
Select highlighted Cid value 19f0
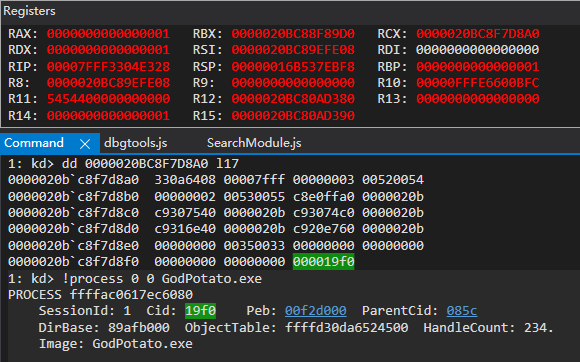[200, 311]
